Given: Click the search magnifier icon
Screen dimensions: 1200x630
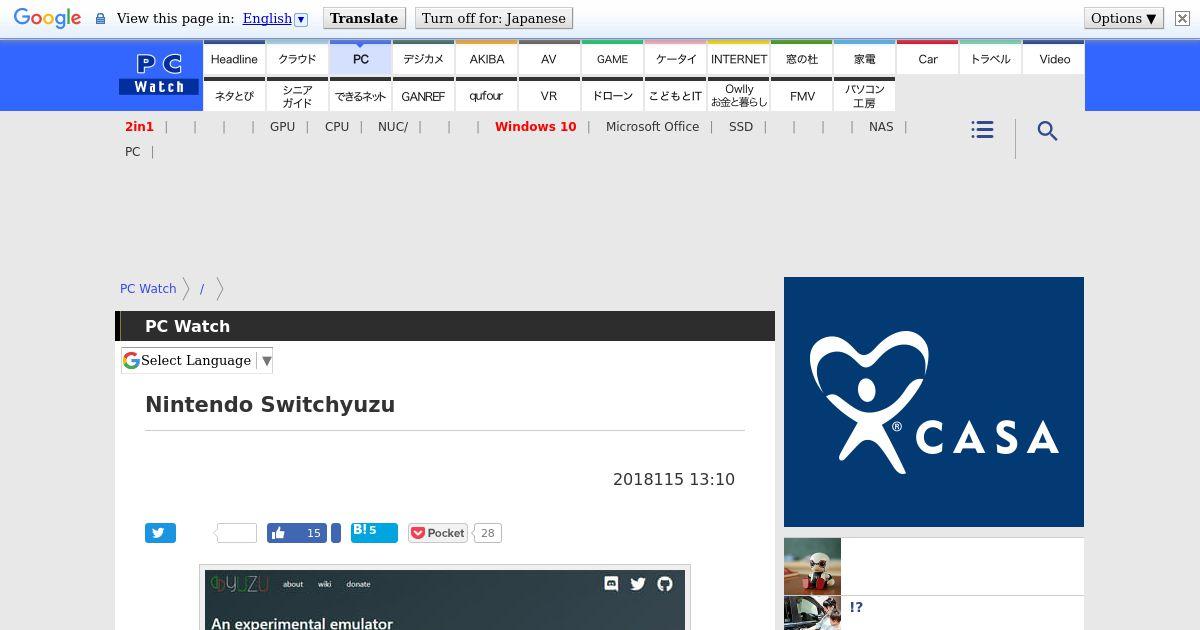Looking at the screenshot, I should [1047, 131].
